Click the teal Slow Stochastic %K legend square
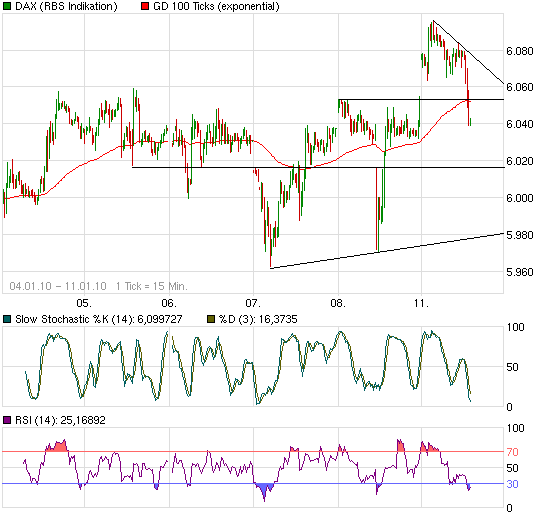545x516 pixels. (x=7, y=319)
